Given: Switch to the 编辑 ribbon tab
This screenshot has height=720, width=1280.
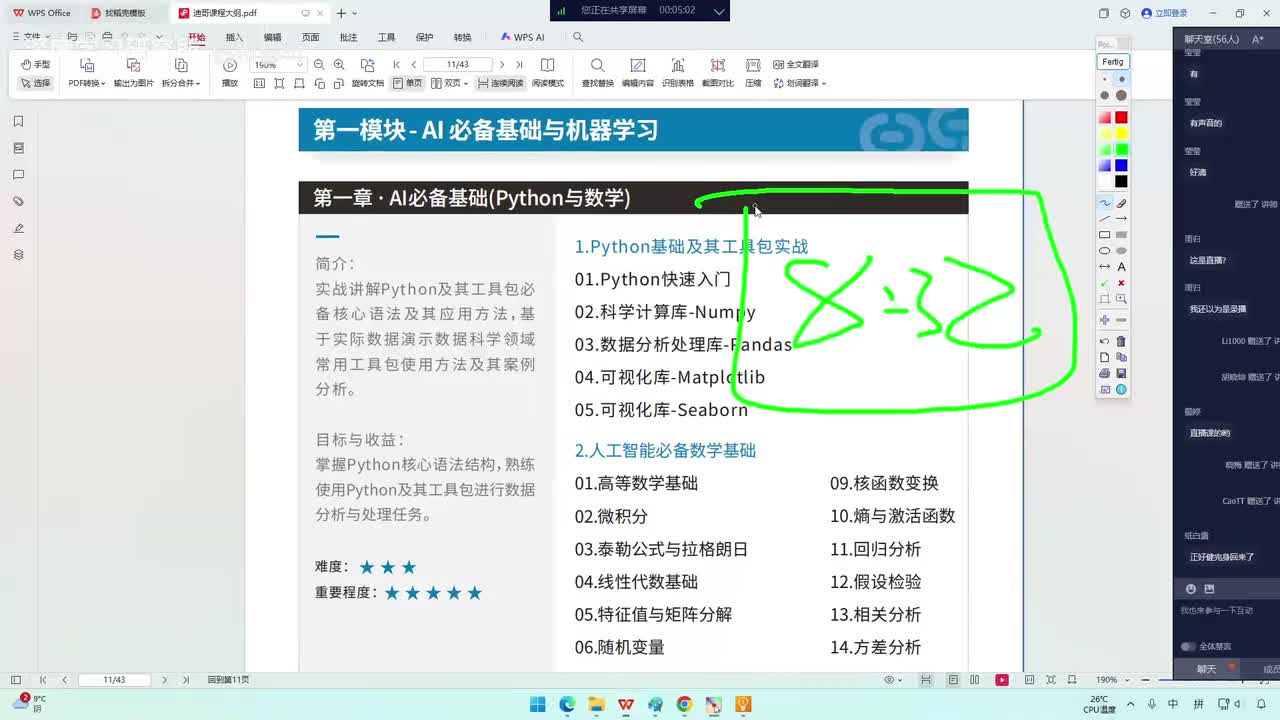Looking at the screenshot, I should (x=272, y=37).
